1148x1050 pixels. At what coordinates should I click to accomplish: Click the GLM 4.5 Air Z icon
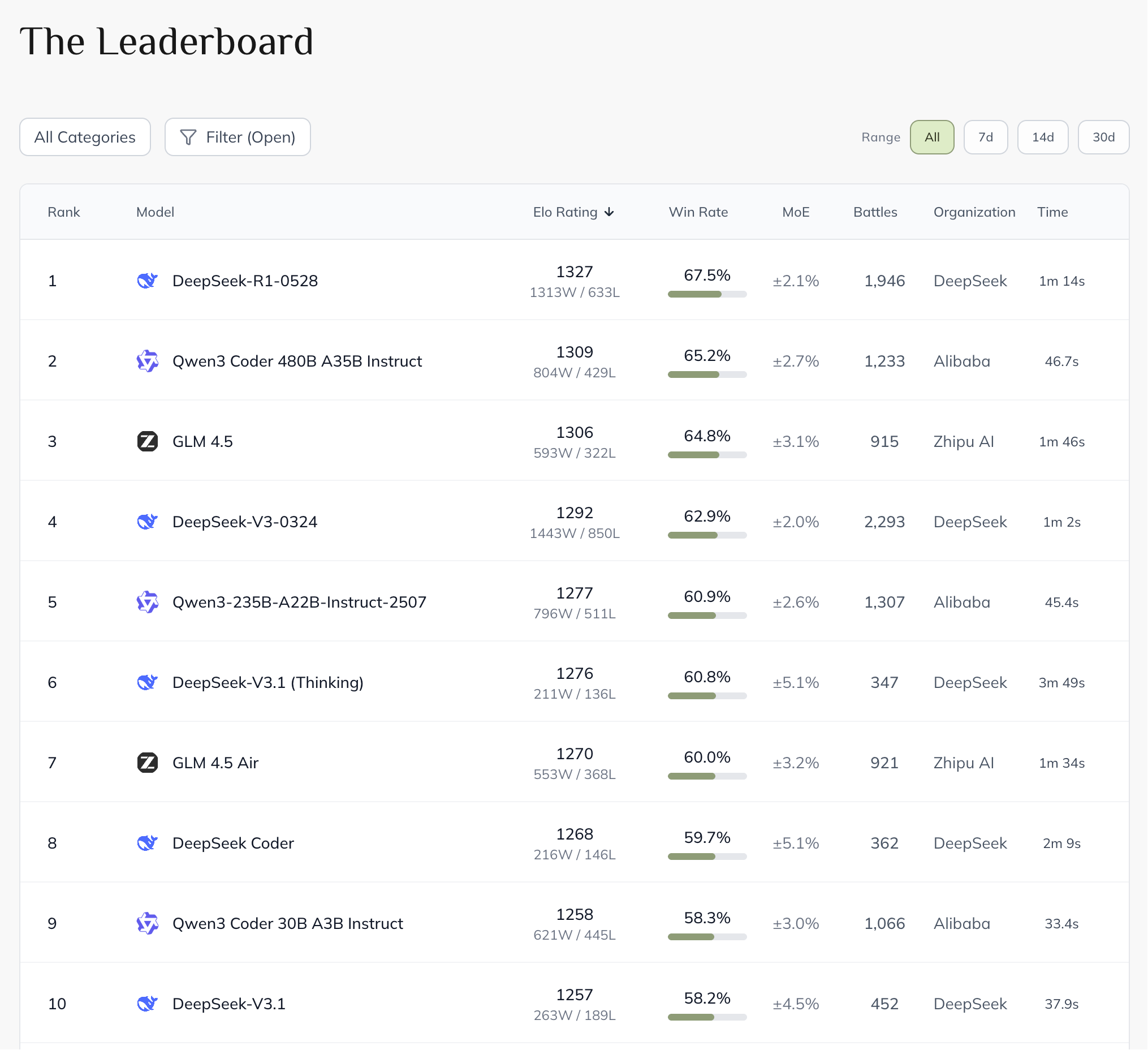click(147, 763)
